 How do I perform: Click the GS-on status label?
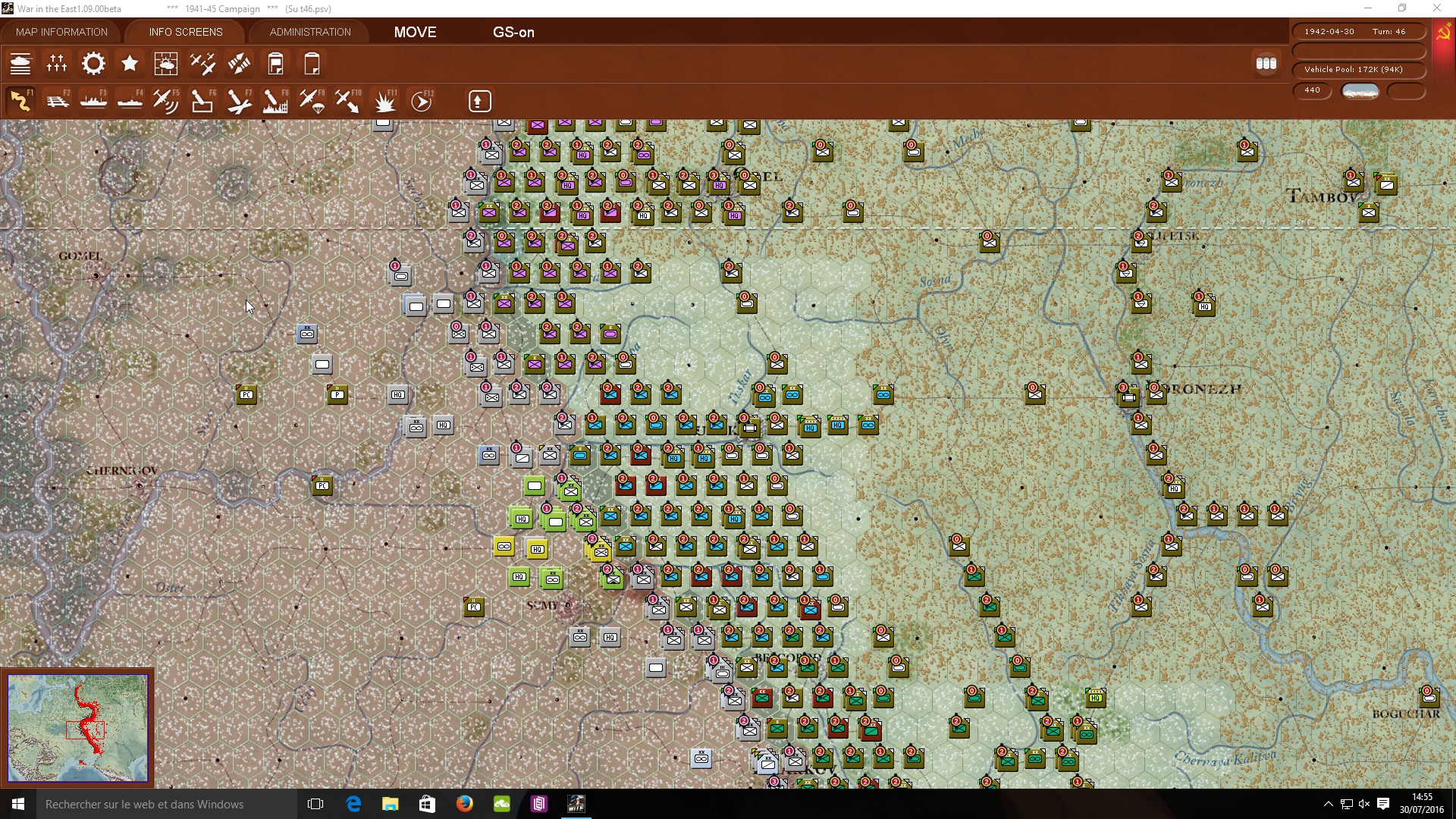tap(513, 32)
